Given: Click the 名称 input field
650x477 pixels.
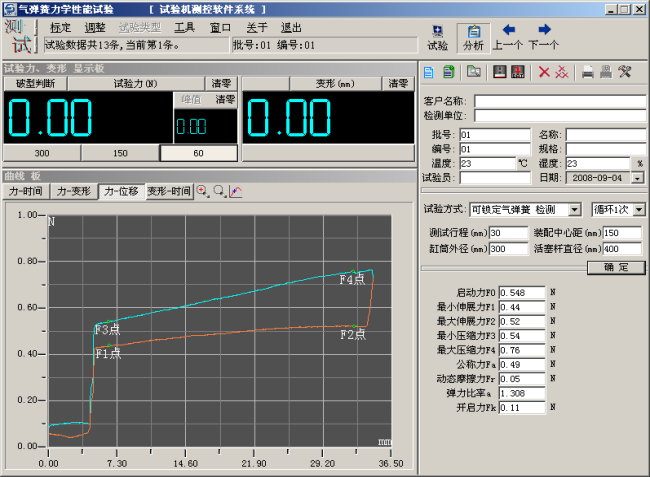Looking at the screenshot, I should pos(606,135).
